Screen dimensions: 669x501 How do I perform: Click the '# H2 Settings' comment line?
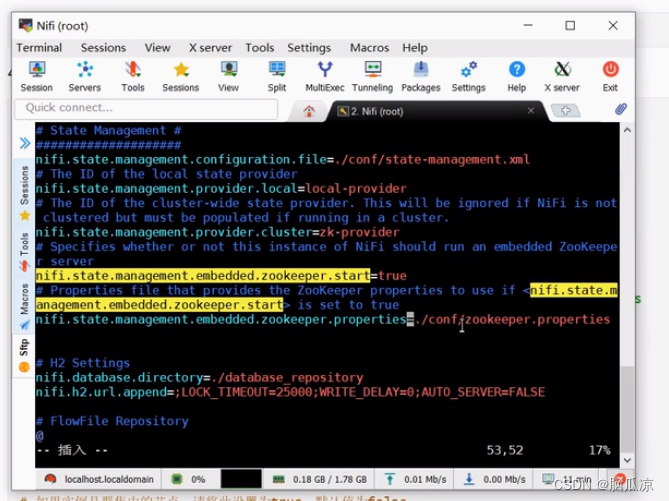83,363
